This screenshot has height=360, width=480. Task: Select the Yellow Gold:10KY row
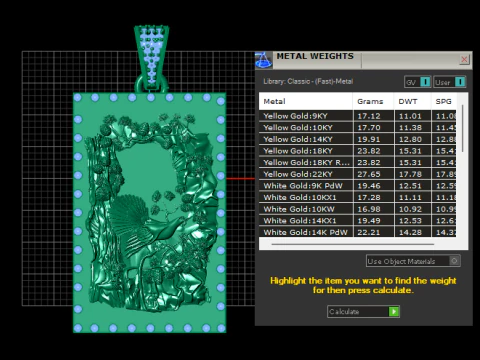pos(357,128)
